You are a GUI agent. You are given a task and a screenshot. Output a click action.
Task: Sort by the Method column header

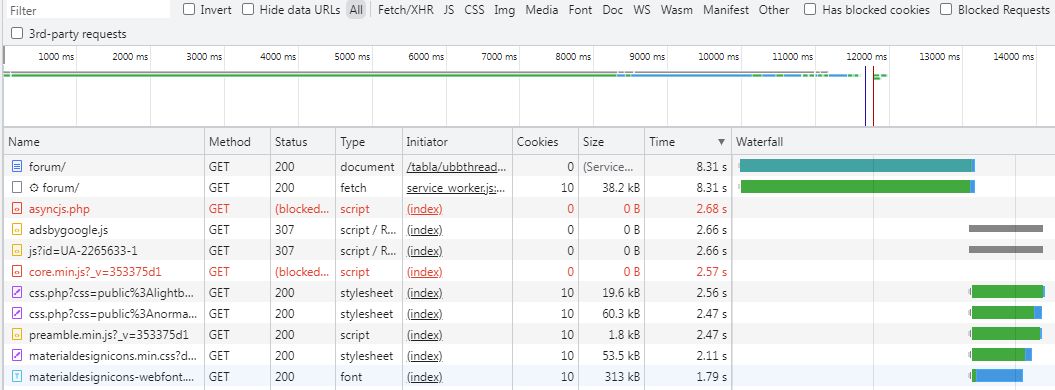coord(237,142)
